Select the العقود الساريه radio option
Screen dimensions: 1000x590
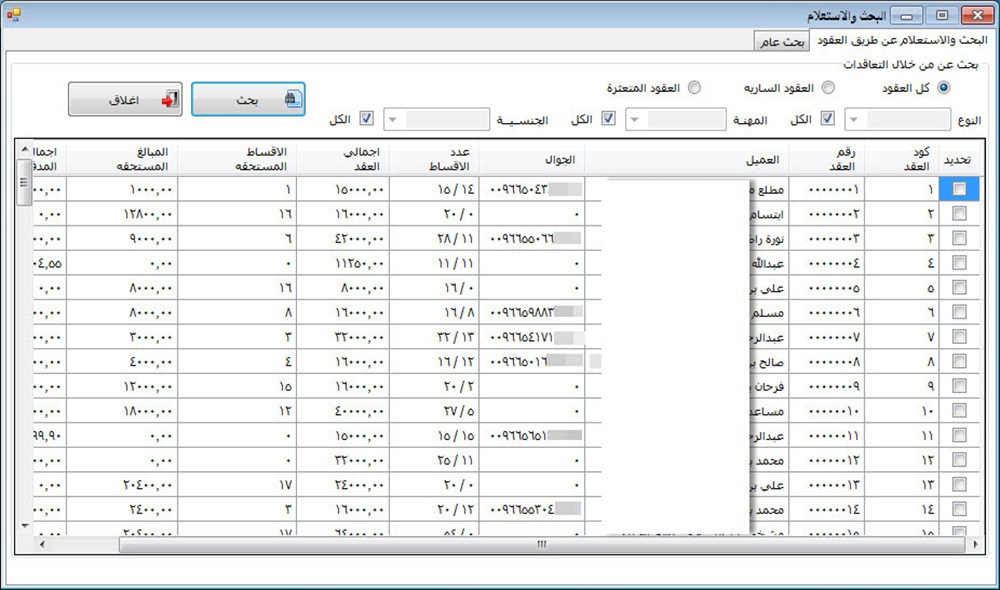(828, 88)
